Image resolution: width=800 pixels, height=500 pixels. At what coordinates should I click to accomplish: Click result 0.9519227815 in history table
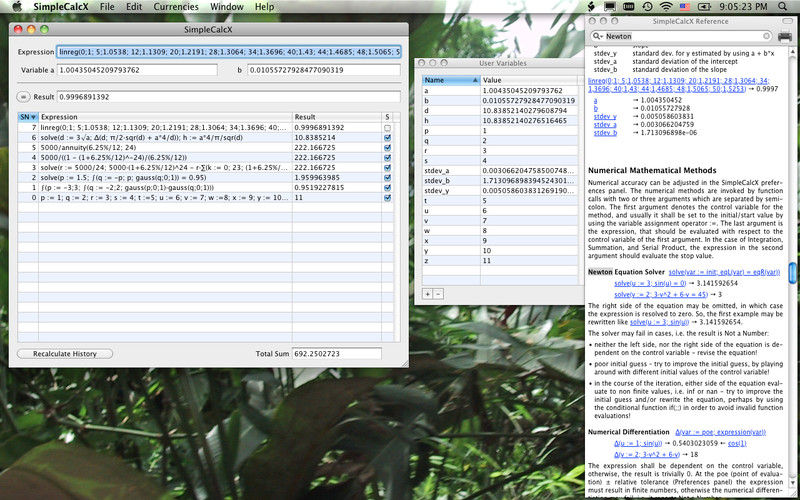321,187
